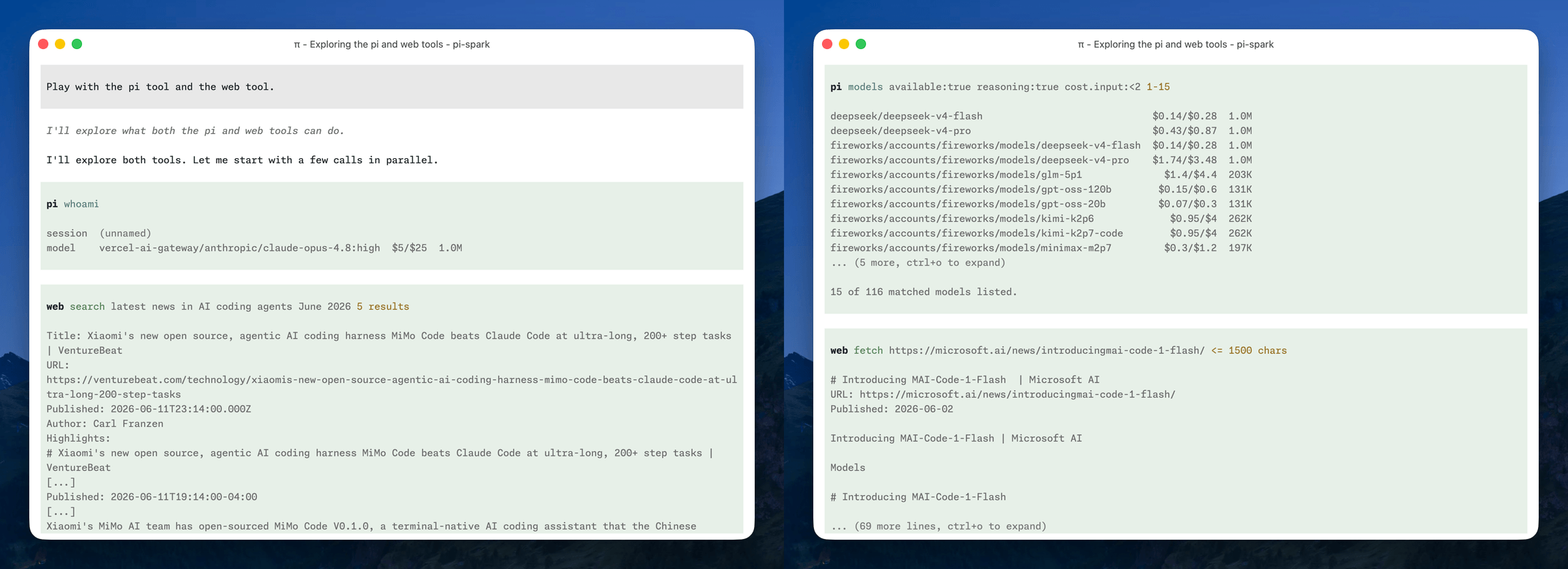
Task: Click the 'pi models' command line
Action: 1000,86
